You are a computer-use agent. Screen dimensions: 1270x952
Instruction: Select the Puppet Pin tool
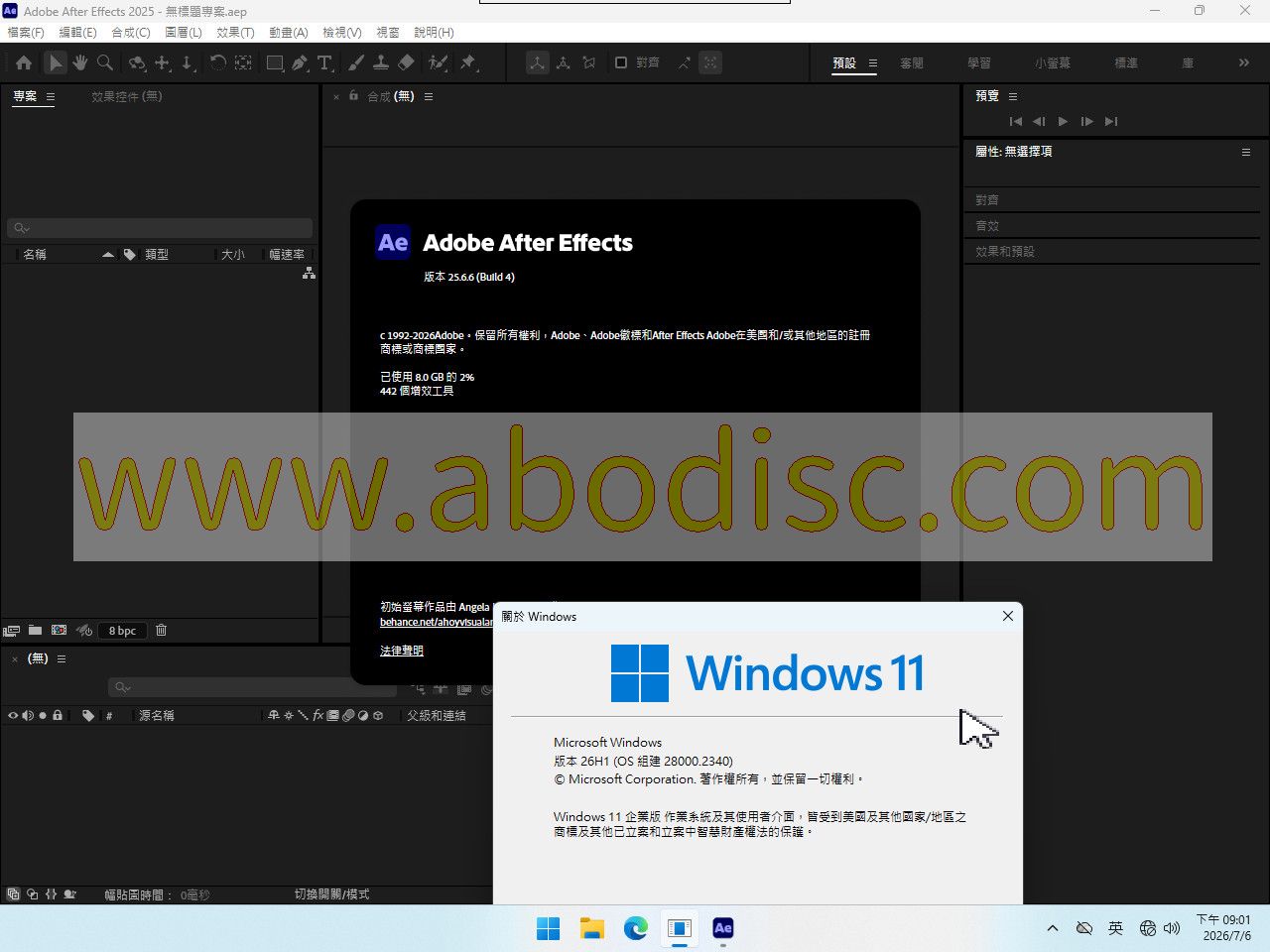pyautogui.click(x=468, y=62)
